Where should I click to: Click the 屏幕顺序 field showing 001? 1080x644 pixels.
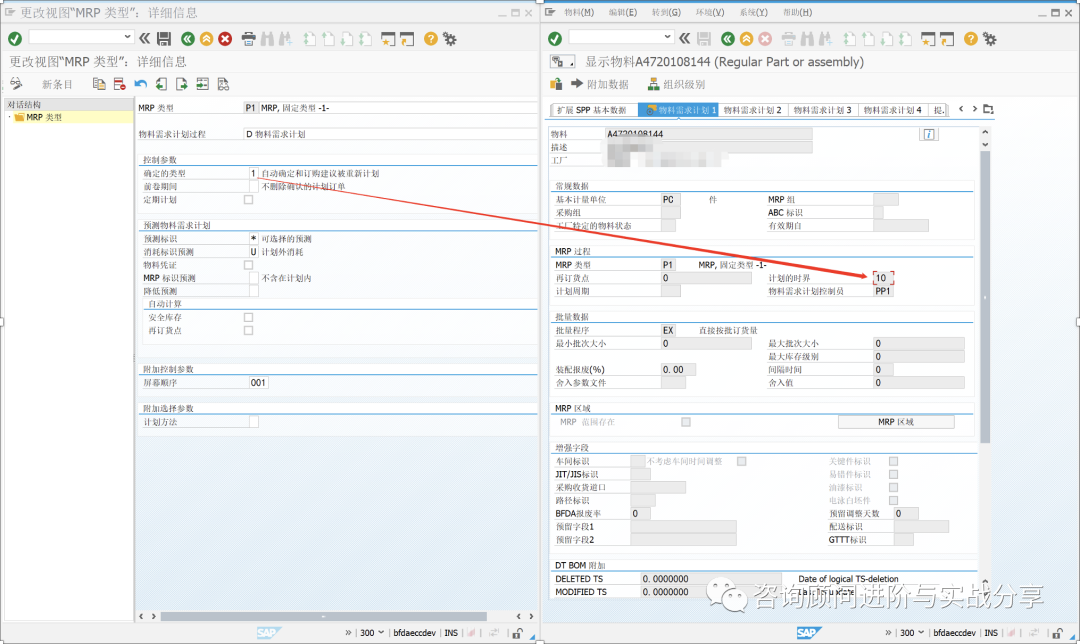coord(258,383)
